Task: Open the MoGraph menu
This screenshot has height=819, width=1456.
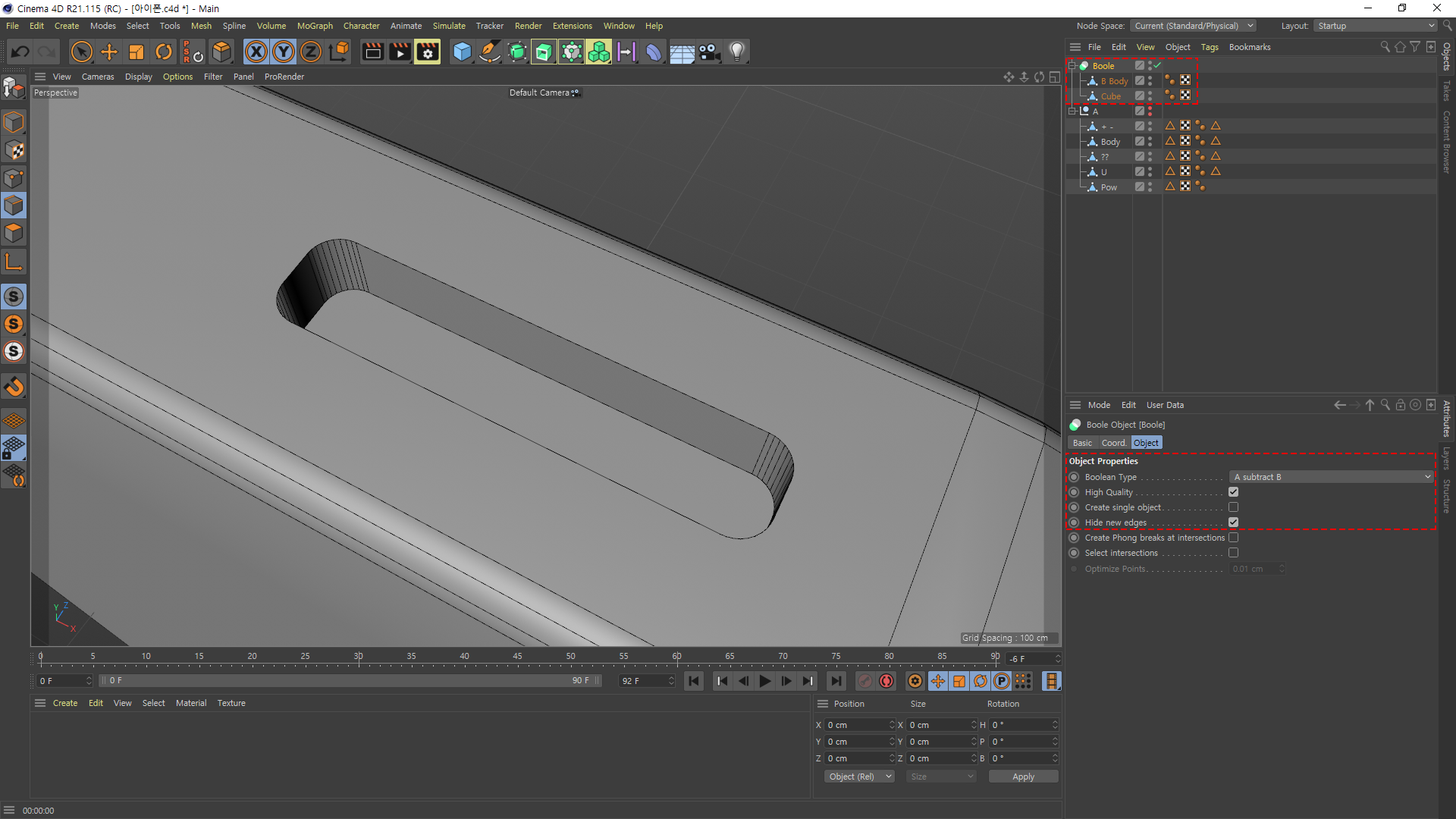Action: [314, 26]
